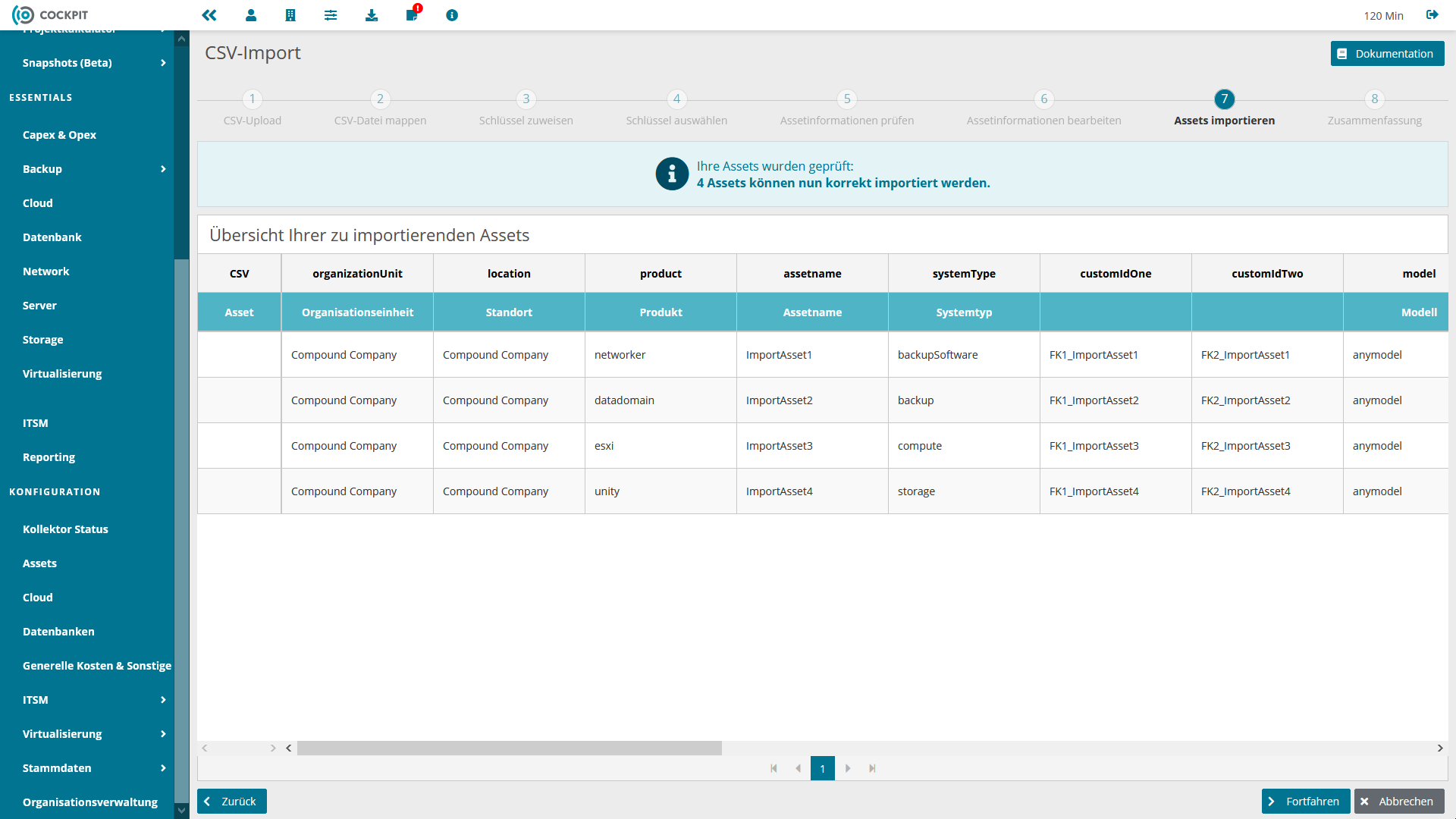This screenshot has width=1456, height=819.
Task: Expand Virtualisierung submenu under Konfiguration
Action: (x=162, y=734)
